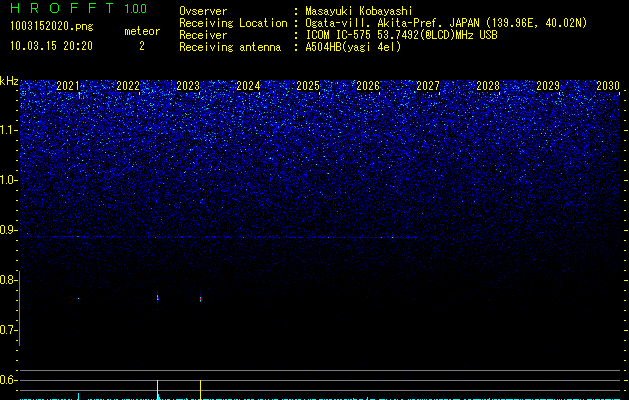Viewport: 629px width, 400px height.
Task: Click the observer name Masayuki Kobayashi
Action: (x=359, y=11)
